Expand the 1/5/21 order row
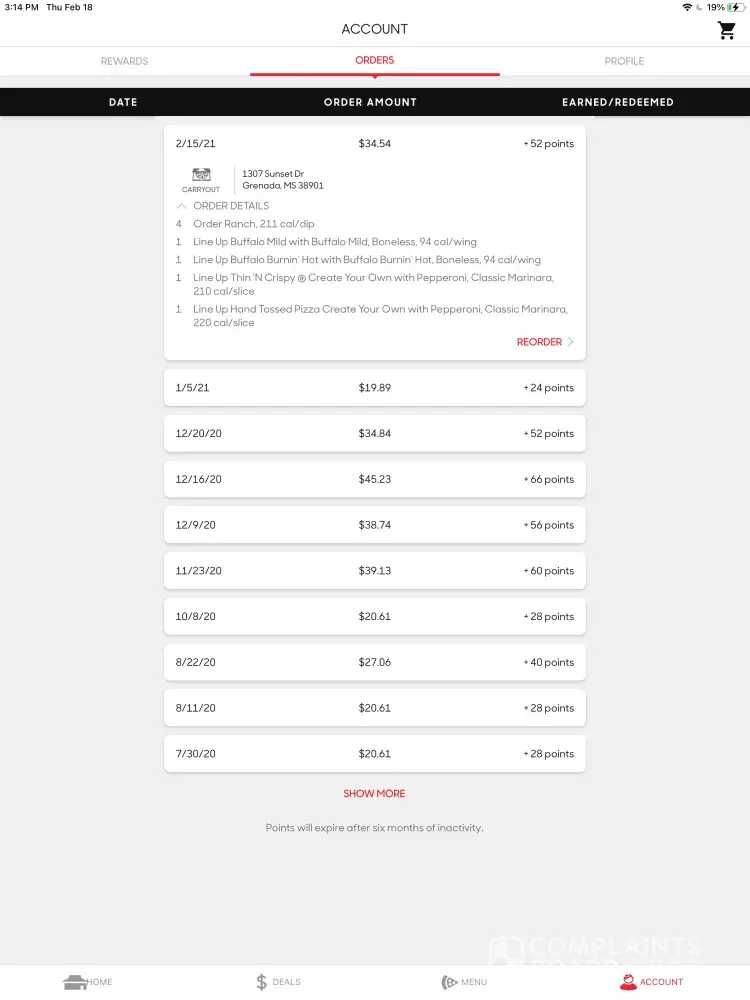The image size is (750, 1000). 374,388
